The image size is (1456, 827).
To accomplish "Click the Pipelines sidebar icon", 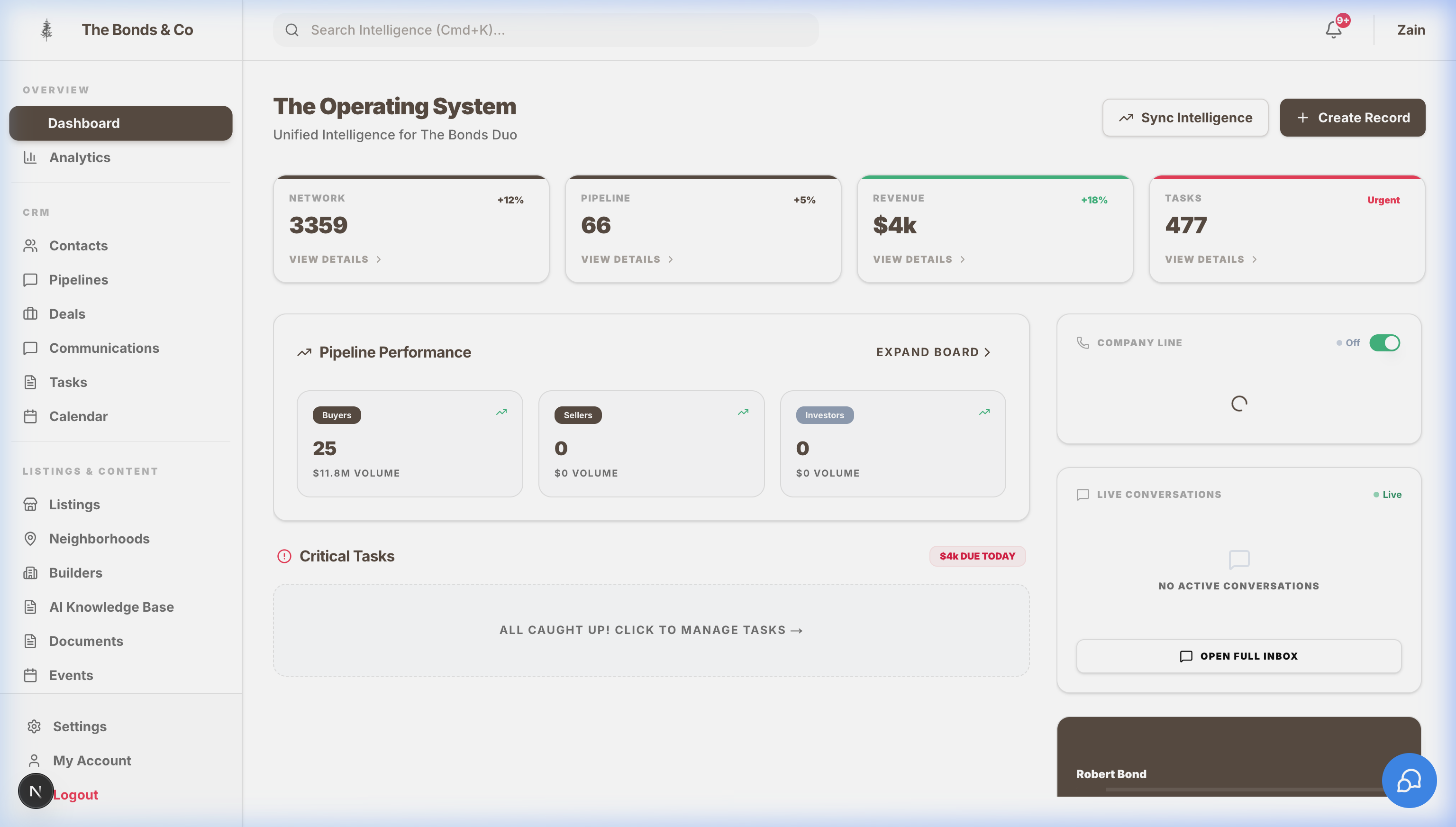I will click(x=30, y=279).
